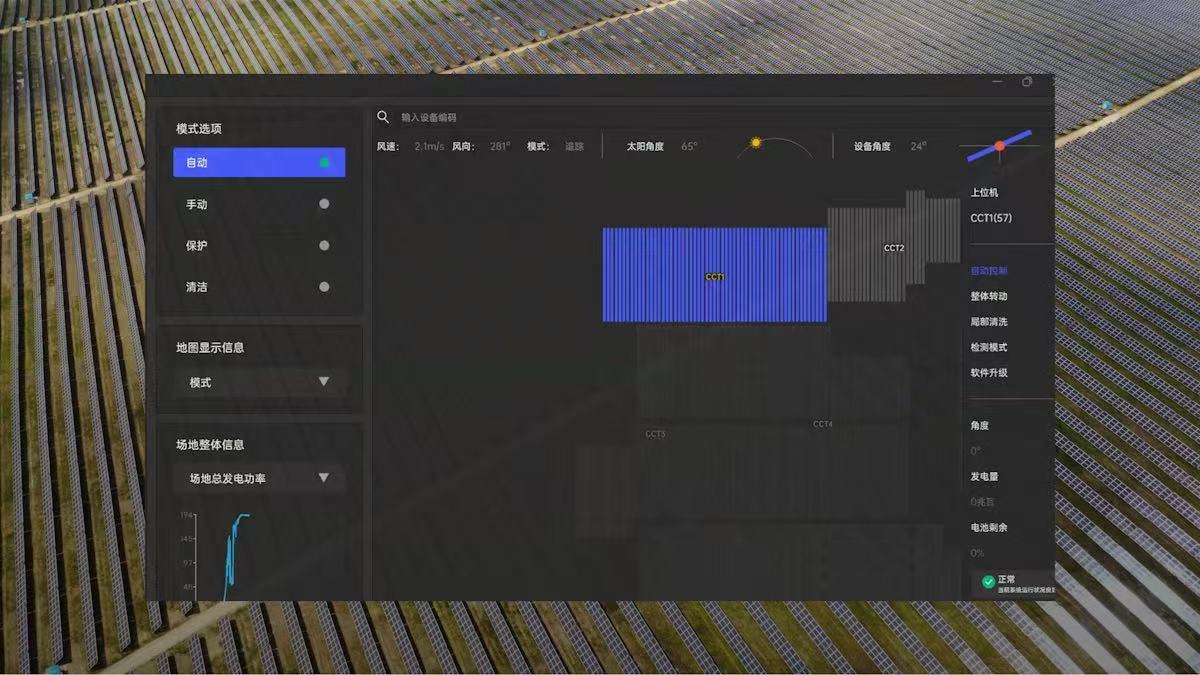The image size is (1200, 675).
Task: Click the CCT4 array label on map
Action: click(x=823, y=424)
